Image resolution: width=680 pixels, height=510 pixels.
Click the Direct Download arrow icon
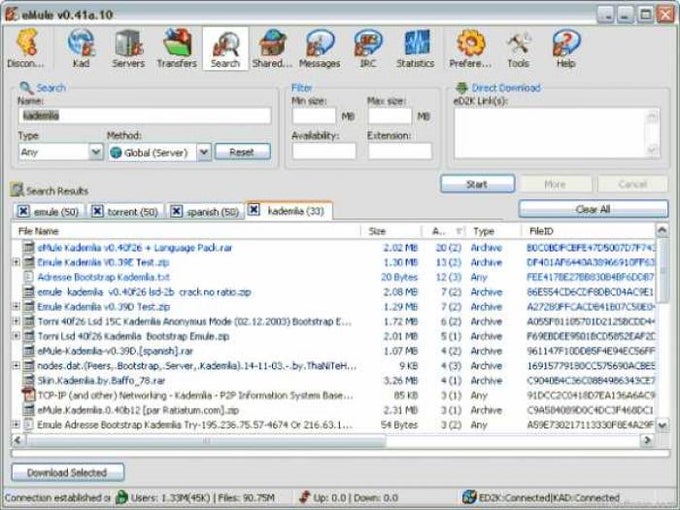tap(462, 88)
